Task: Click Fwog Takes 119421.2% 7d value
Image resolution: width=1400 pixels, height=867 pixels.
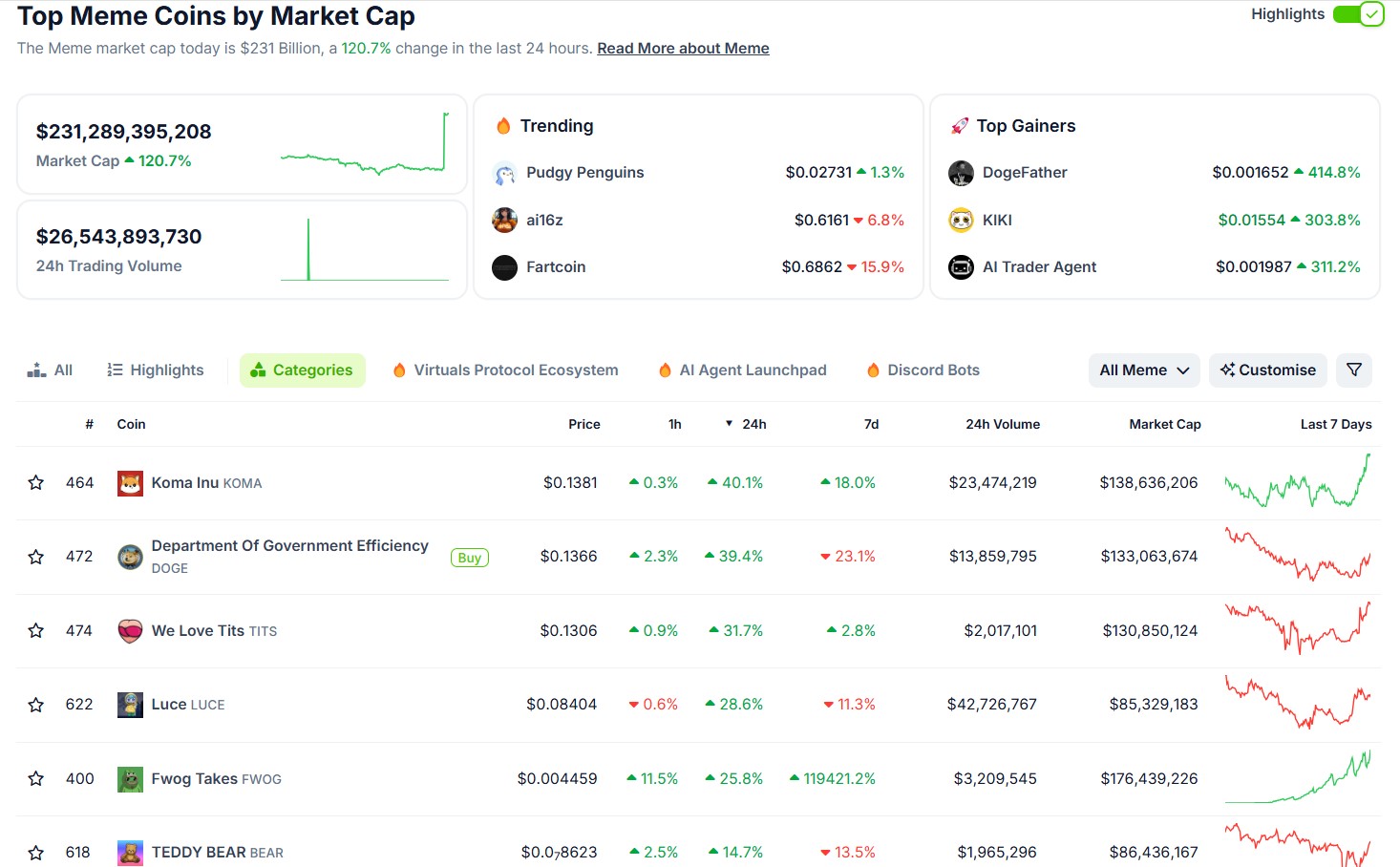Action: [833, 779]
